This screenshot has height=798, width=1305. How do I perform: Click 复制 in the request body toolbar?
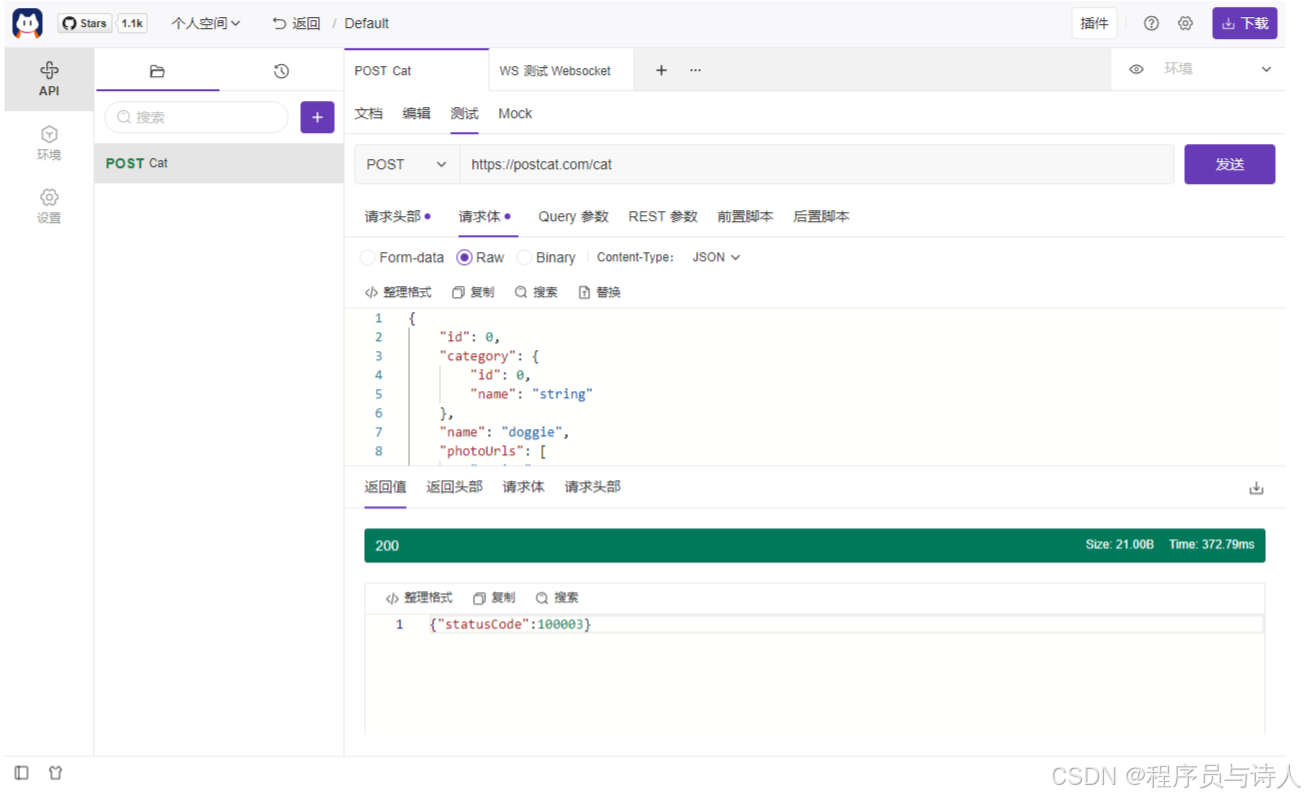coord(473,292)
